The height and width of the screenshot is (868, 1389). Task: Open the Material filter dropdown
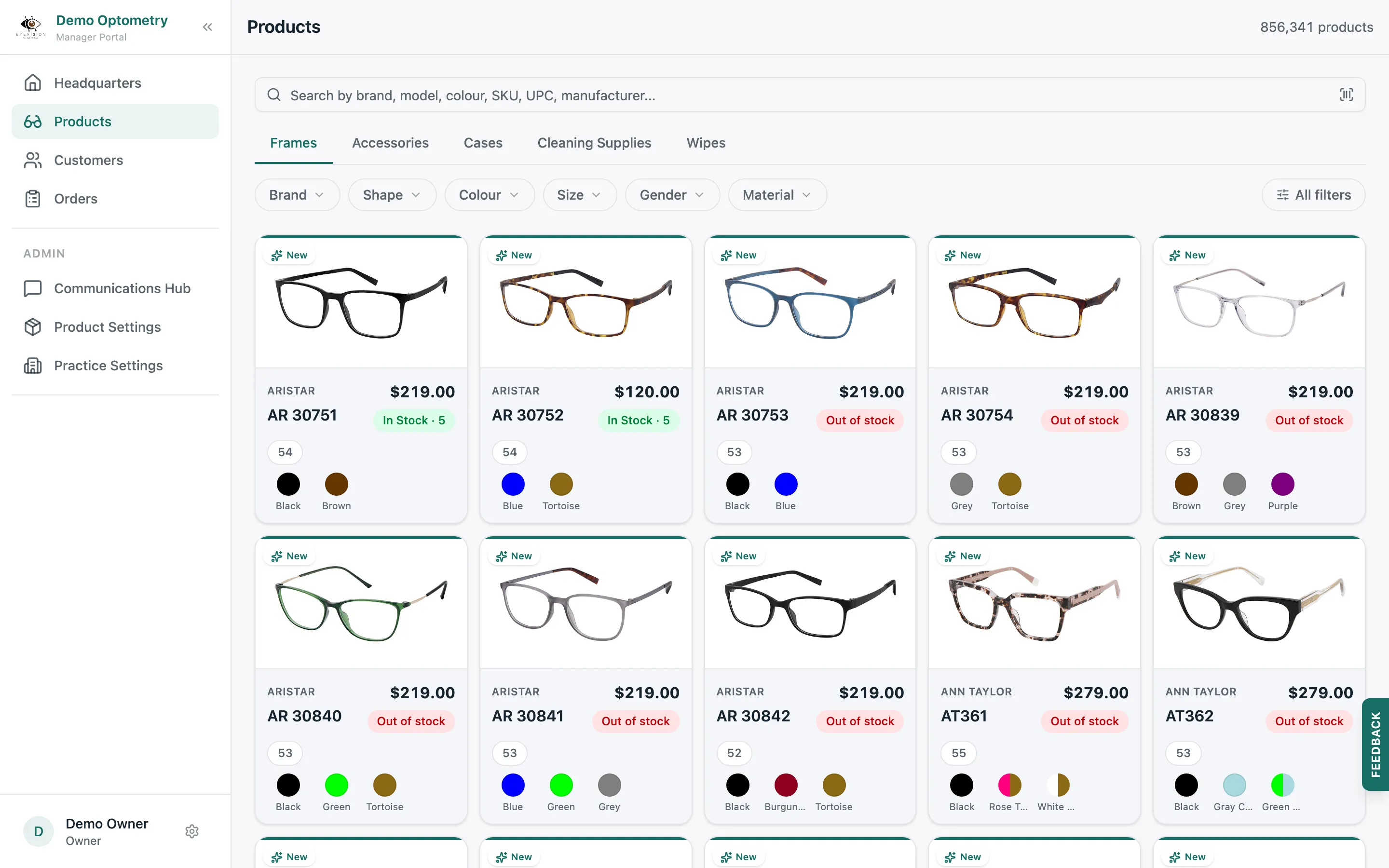[x=777, y=195]
